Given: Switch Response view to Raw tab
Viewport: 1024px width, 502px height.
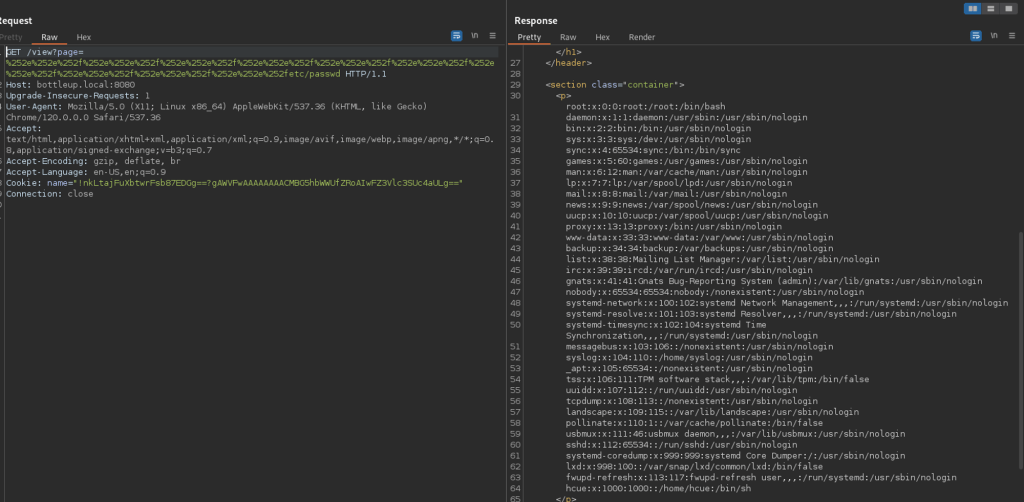Looking at the screenshot, I should click(568, 37).
